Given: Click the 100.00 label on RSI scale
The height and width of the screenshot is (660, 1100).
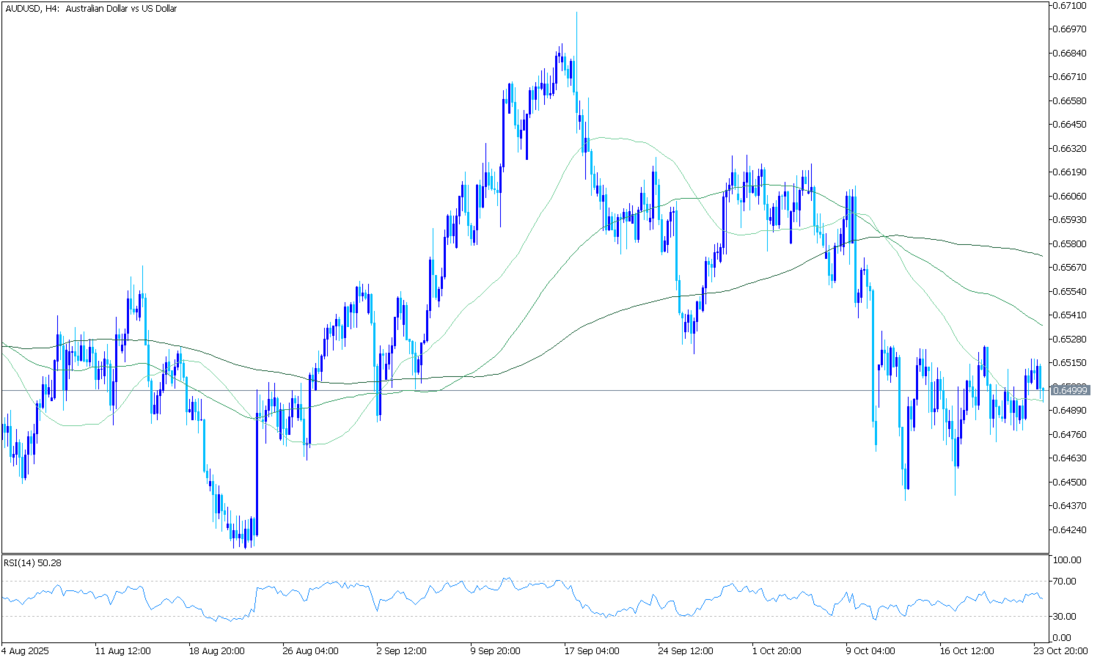Looking at the screenshot, I should pos(1068,560).
